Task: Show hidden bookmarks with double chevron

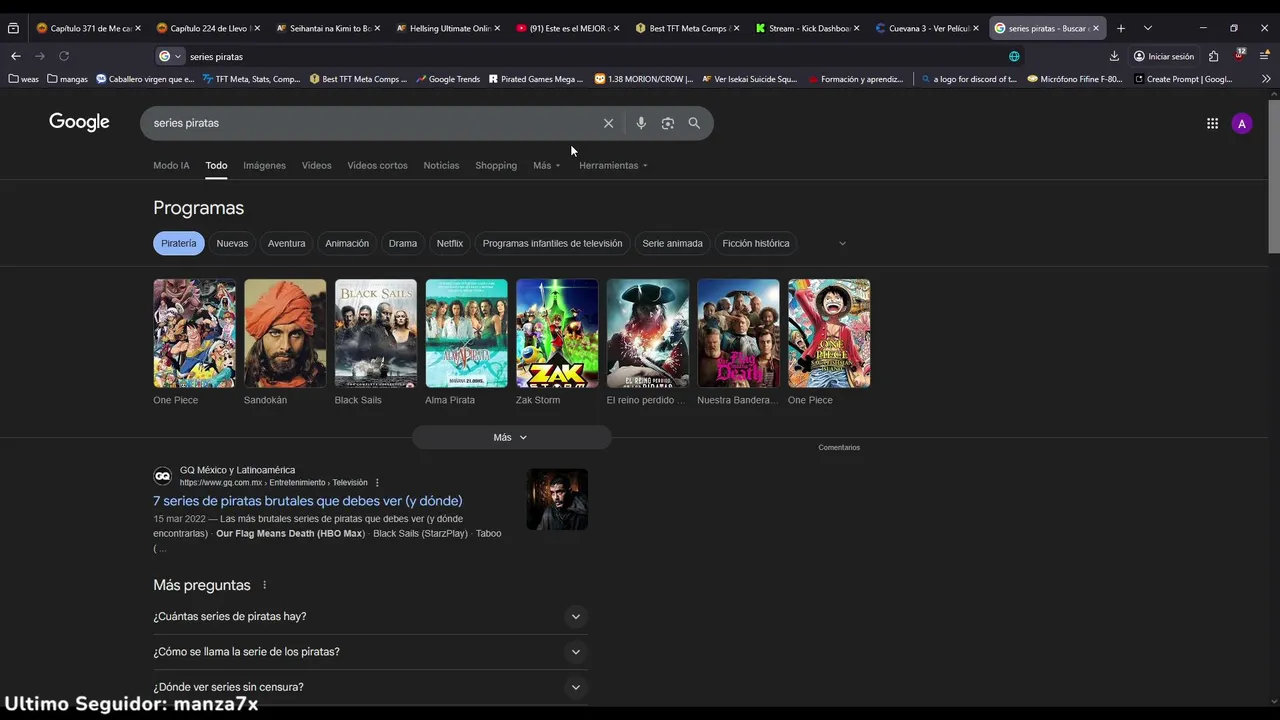Action: [x=1266, y=79]
